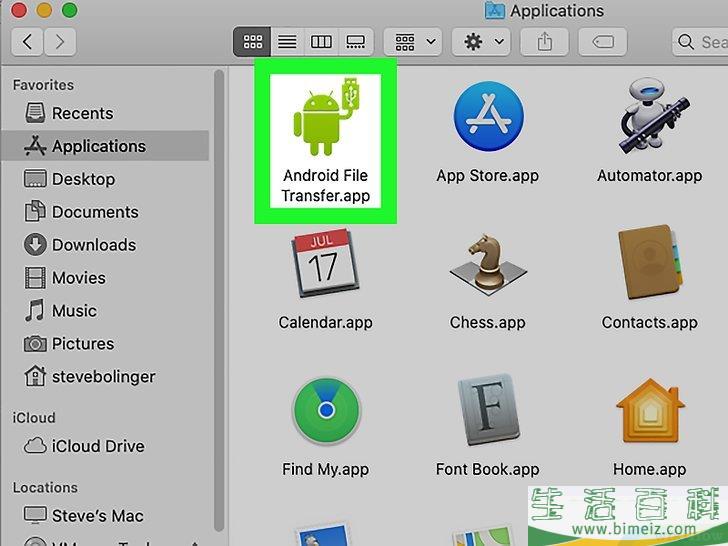
Task: Click the Calendar.app file name
Action: coord(325,322)
